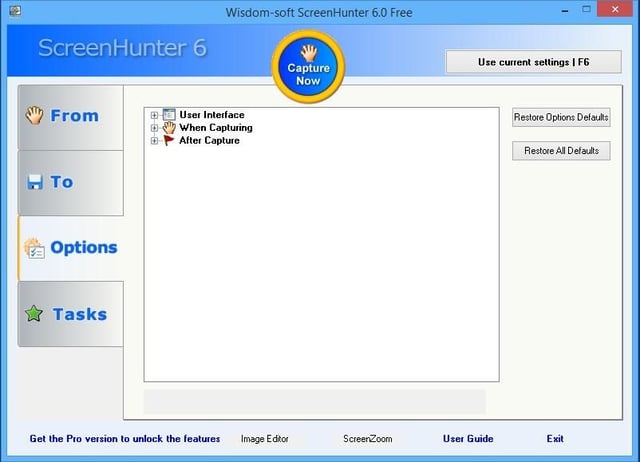
Task: Close the ScreenHunter window
Action: pyautogui.click(x=615, y=9)
